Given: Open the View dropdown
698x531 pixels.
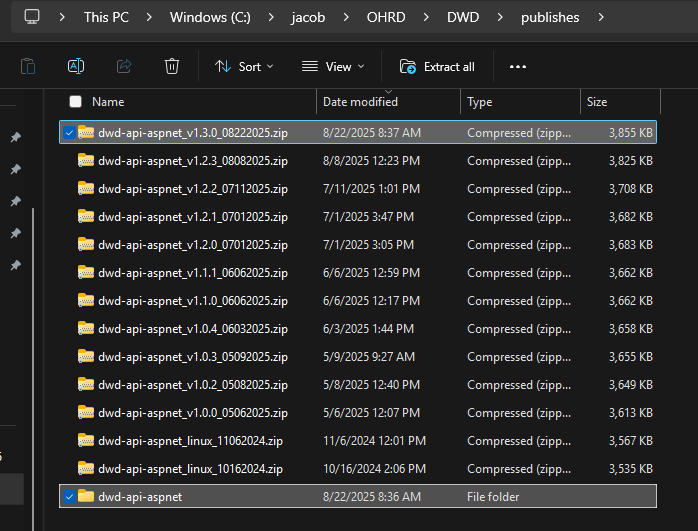Looking at the screenshot, I should (x=333, y=67).
